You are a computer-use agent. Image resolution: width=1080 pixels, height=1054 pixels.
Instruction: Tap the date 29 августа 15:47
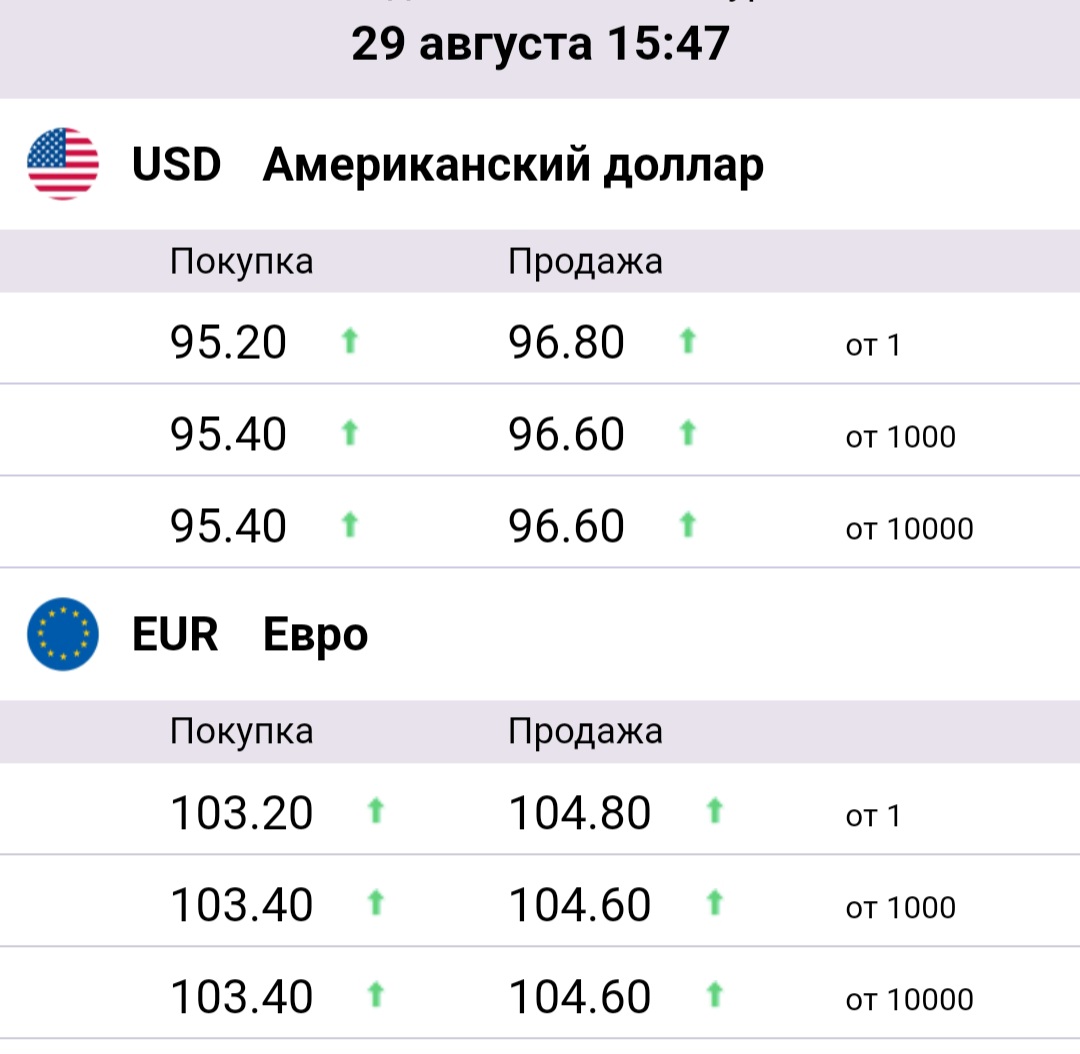point(540,43)
